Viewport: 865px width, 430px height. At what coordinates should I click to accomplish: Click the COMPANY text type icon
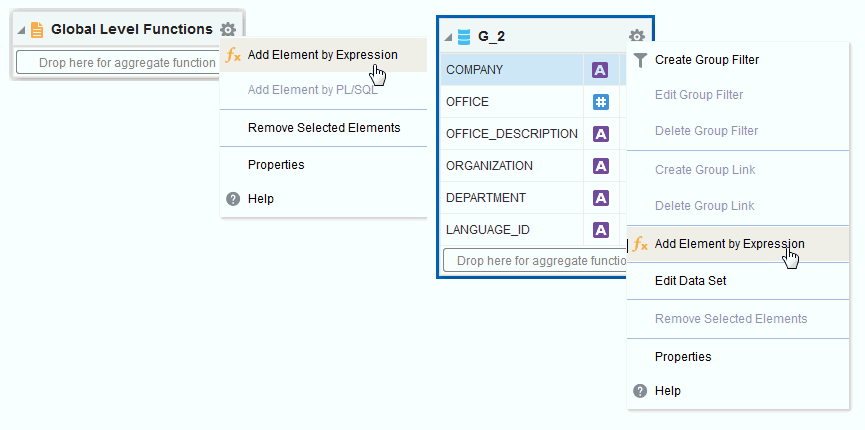click(600, 70)
